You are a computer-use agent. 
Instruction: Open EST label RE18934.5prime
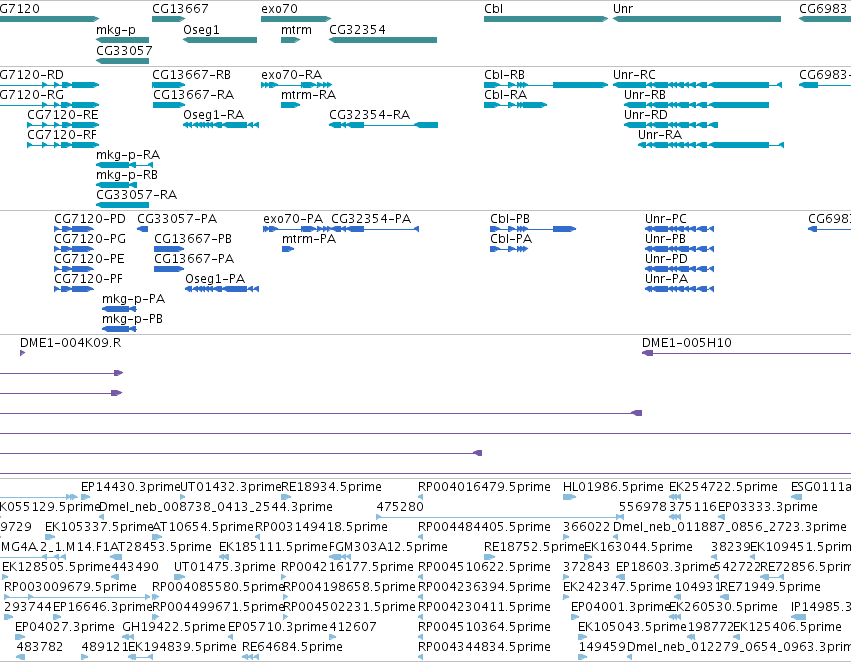click(331, 487)
